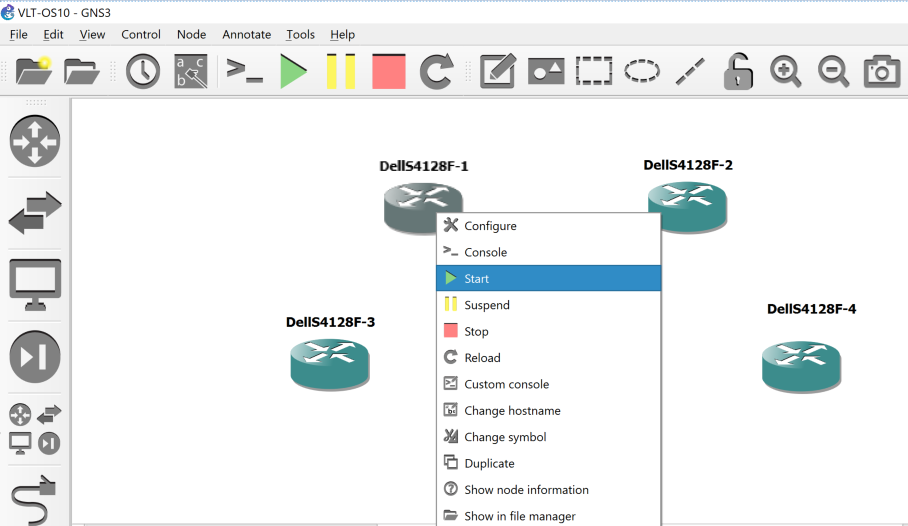Open the File menu
Screen dimensions: 908x526
click(x=19, y=35)
